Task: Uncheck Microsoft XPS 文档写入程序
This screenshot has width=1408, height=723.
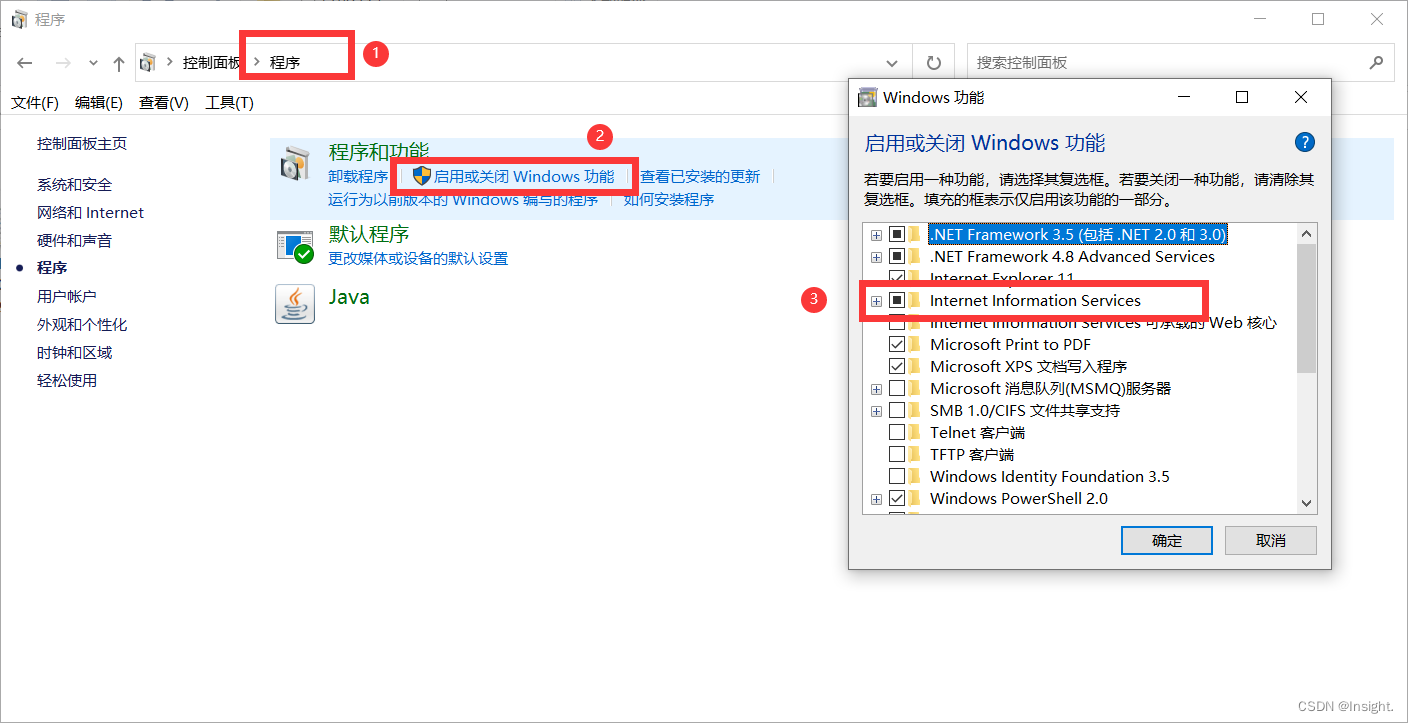Action: pyautogui.click(x=897, y=366)
